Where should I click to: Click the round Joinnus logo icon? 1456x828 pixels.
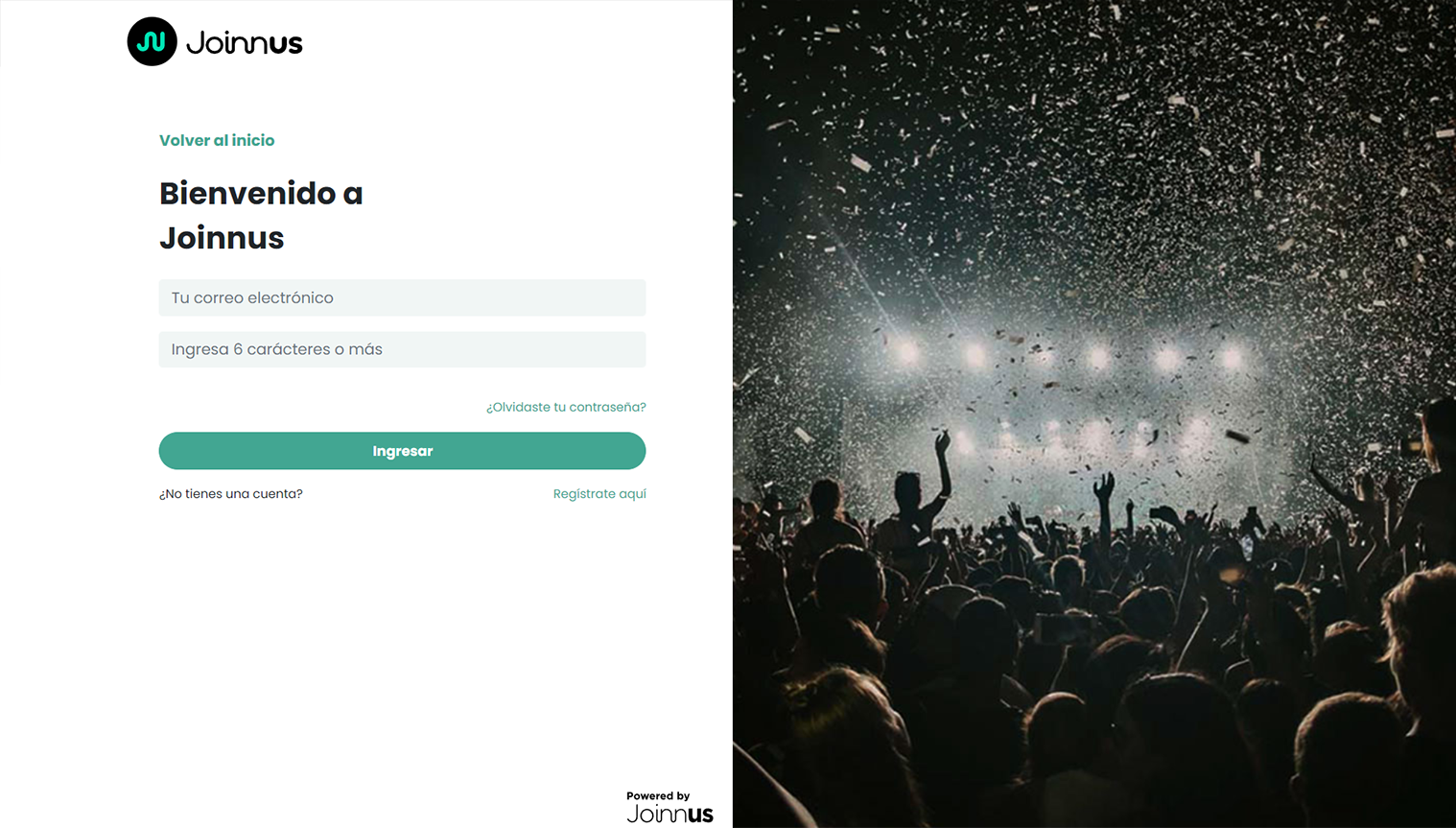coord(152,41)
